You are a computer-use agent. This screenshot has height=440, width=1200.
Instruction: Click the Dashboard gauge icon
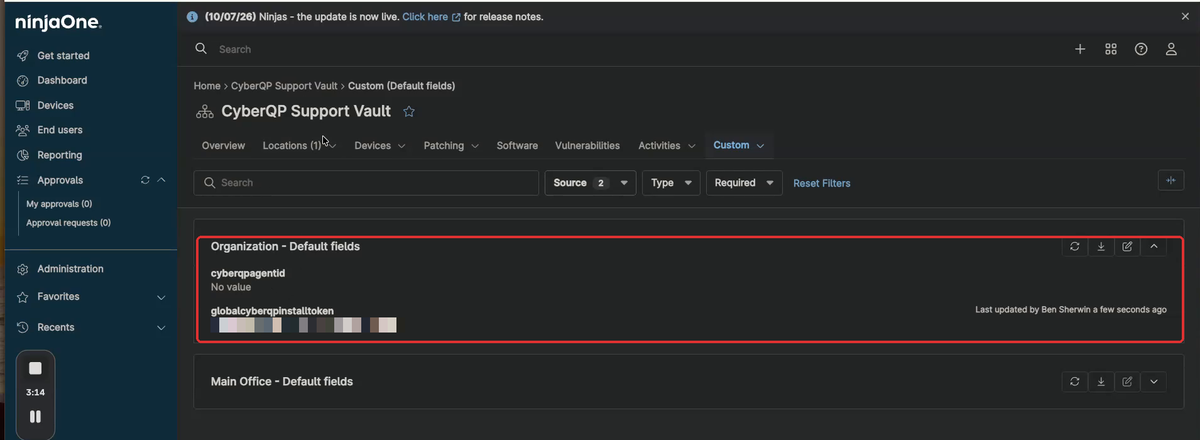click(23, 80)
